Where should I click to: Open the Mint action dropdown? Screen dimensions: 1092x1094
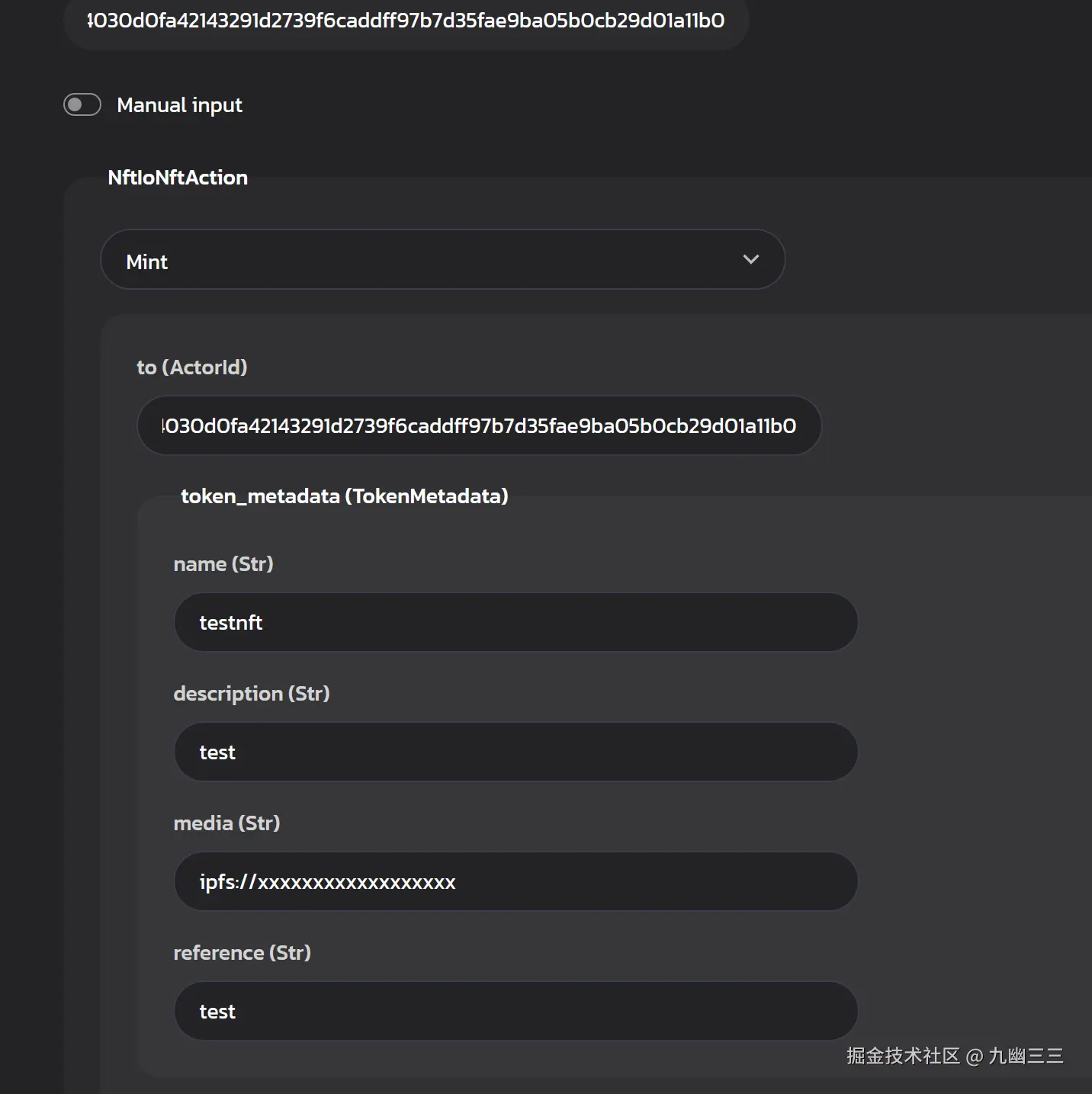coord(442,260)
